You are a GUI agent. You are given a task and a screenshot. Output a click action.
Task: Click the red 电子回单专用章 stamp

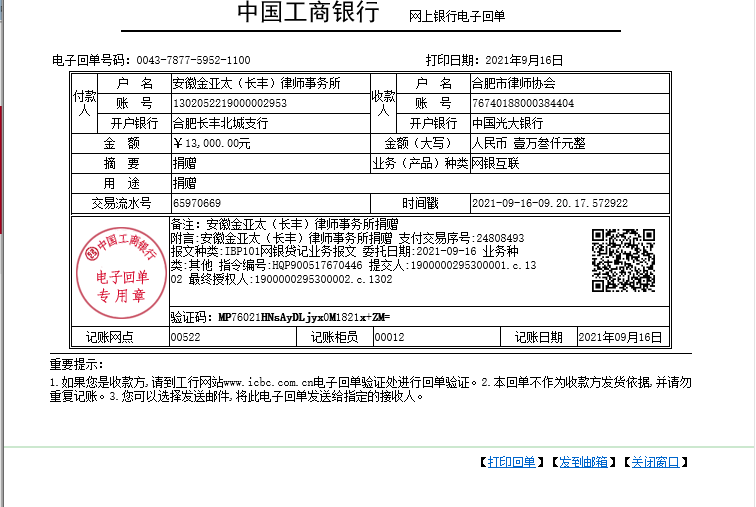(x=121, y=273)
